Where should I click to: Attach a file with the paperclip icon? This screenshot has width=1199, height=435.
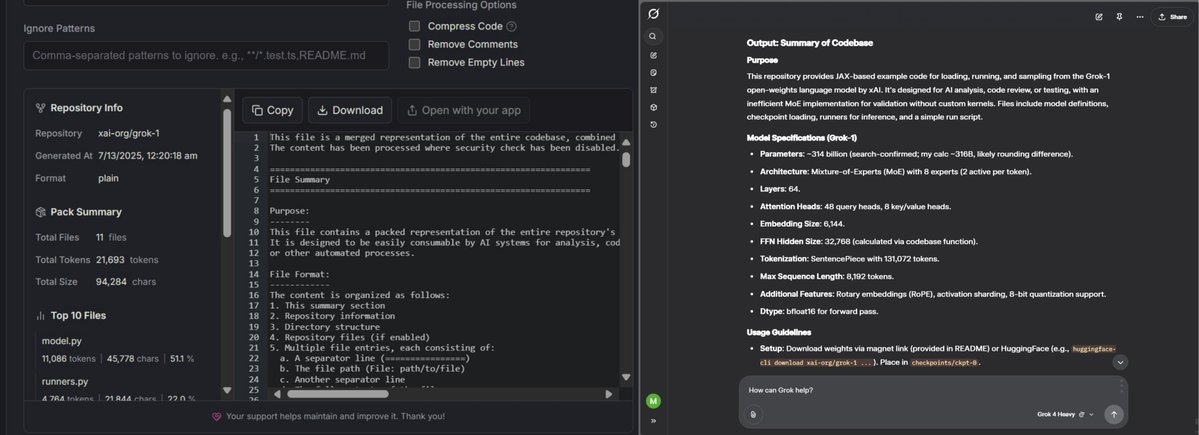pyautogui.click(x=753, y=414)
